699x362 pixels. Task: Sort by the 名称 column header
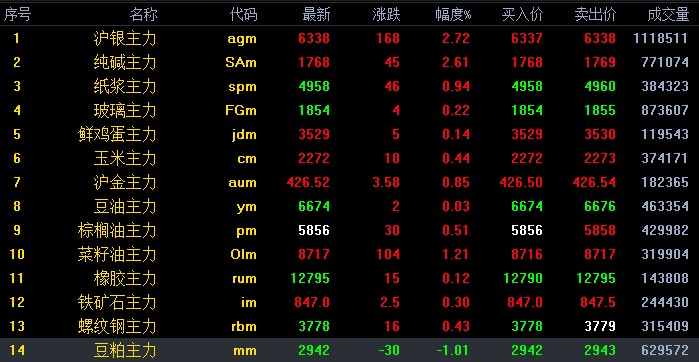[x=144, y=15]
